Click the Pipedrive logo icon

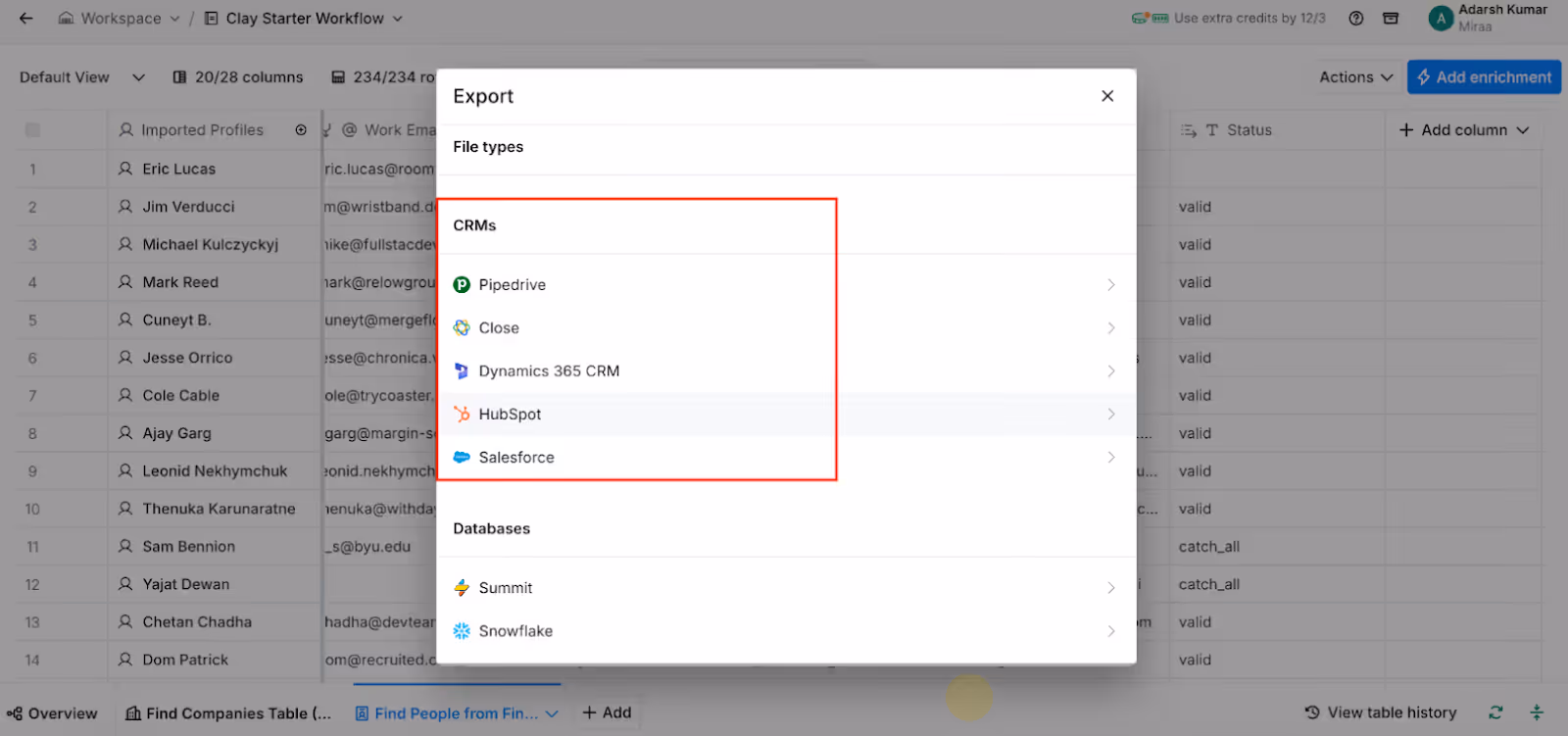coord(462,285)
